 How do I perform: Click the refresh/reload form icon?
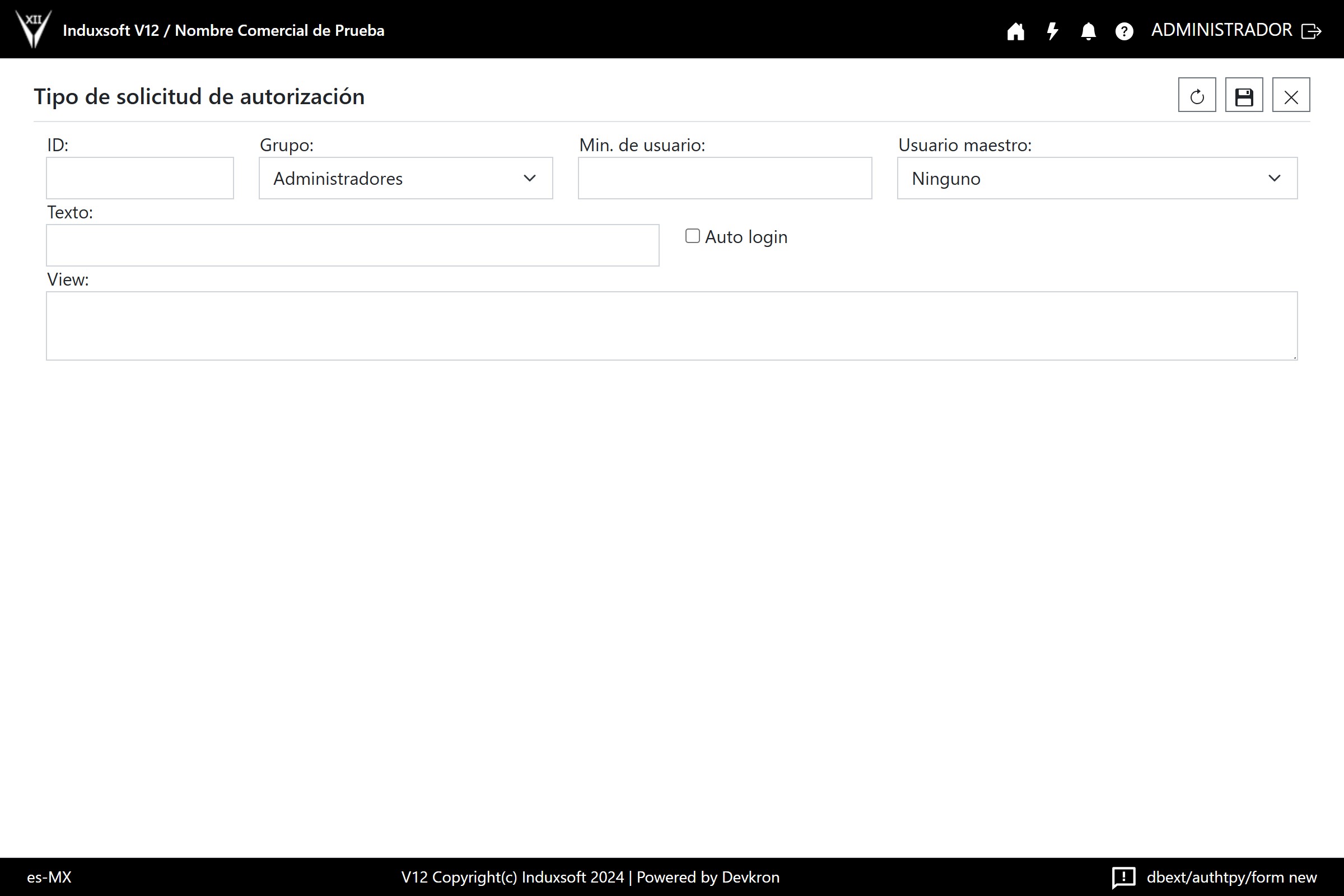1197,95
